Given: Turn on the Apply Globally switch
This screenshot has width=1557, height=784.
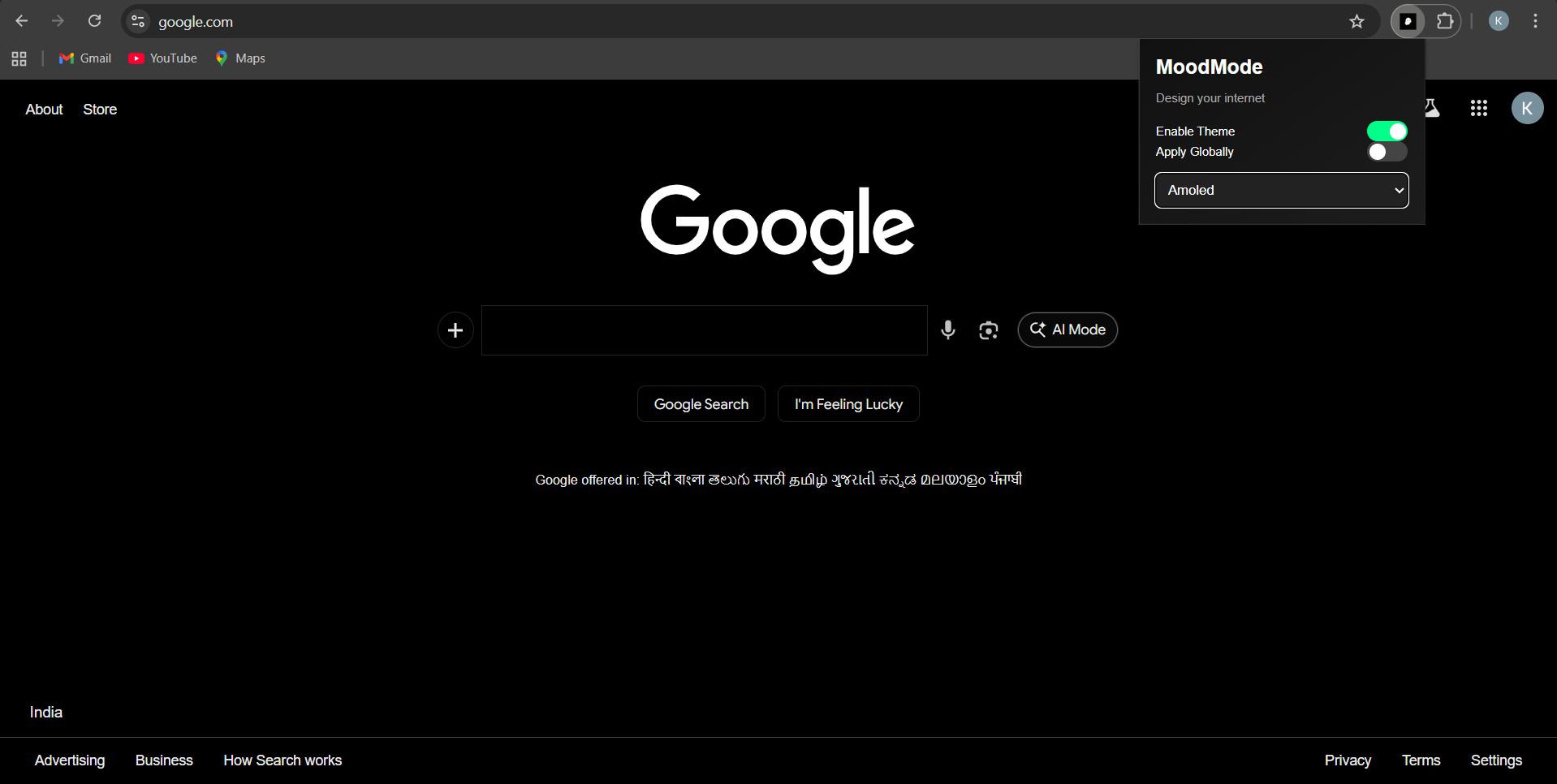Looking at the screenshot, I should click(x=1387, y=152).
